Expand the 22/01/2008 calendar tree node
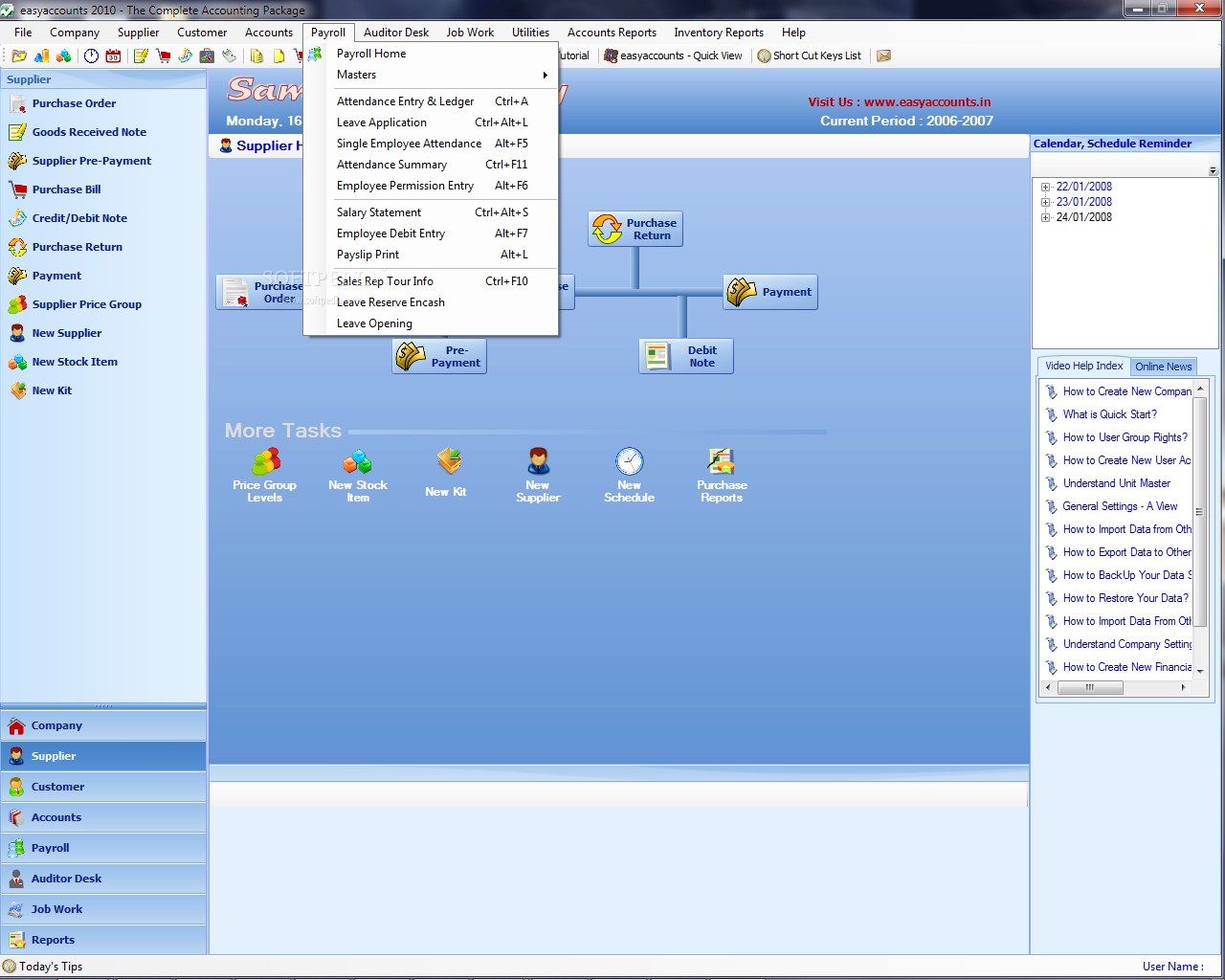The image size is (1225, 980). [x=1046, y=188]
